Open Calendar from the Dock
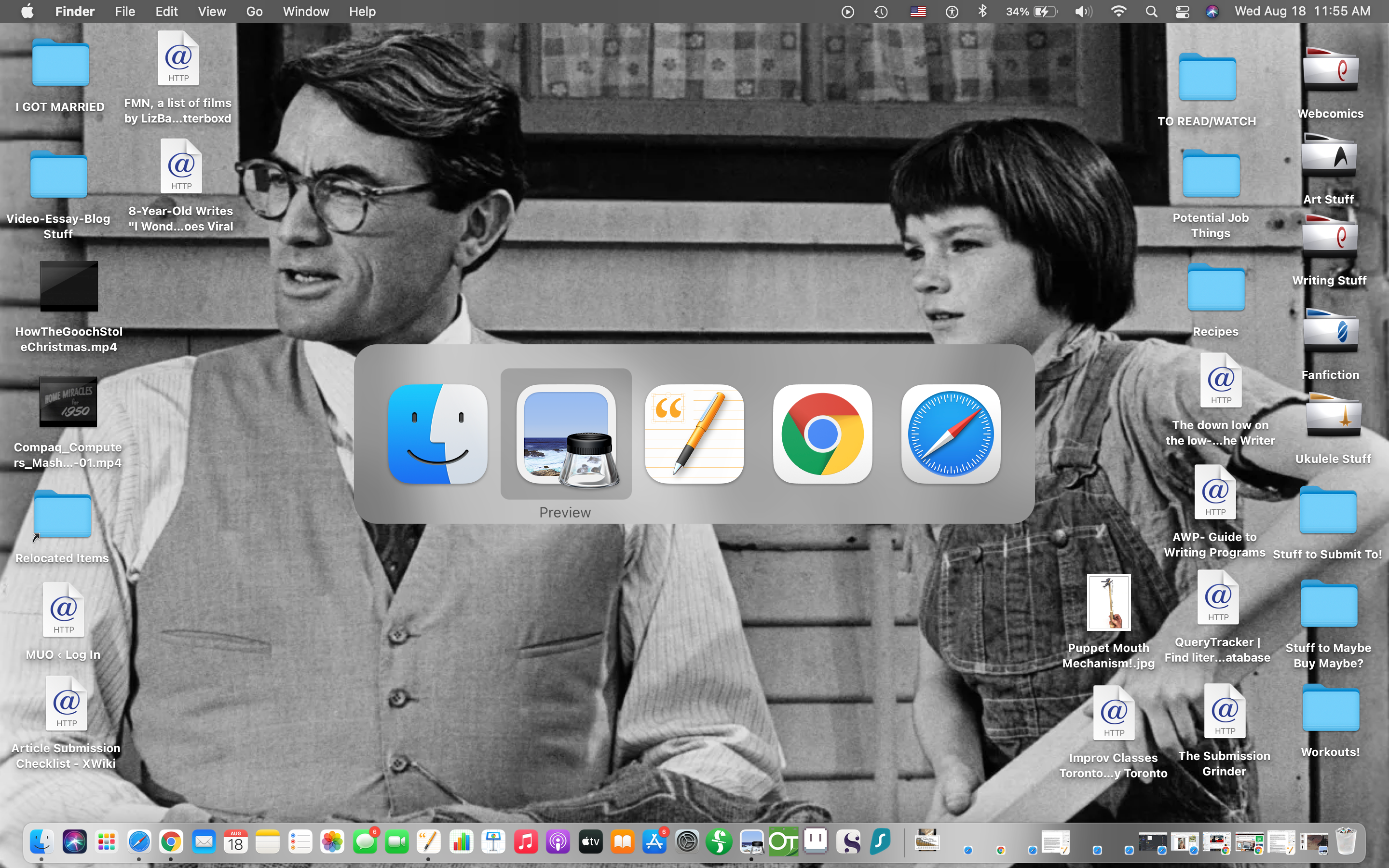The width and height of the screenshot is (1389, 868). coord(235,841)
